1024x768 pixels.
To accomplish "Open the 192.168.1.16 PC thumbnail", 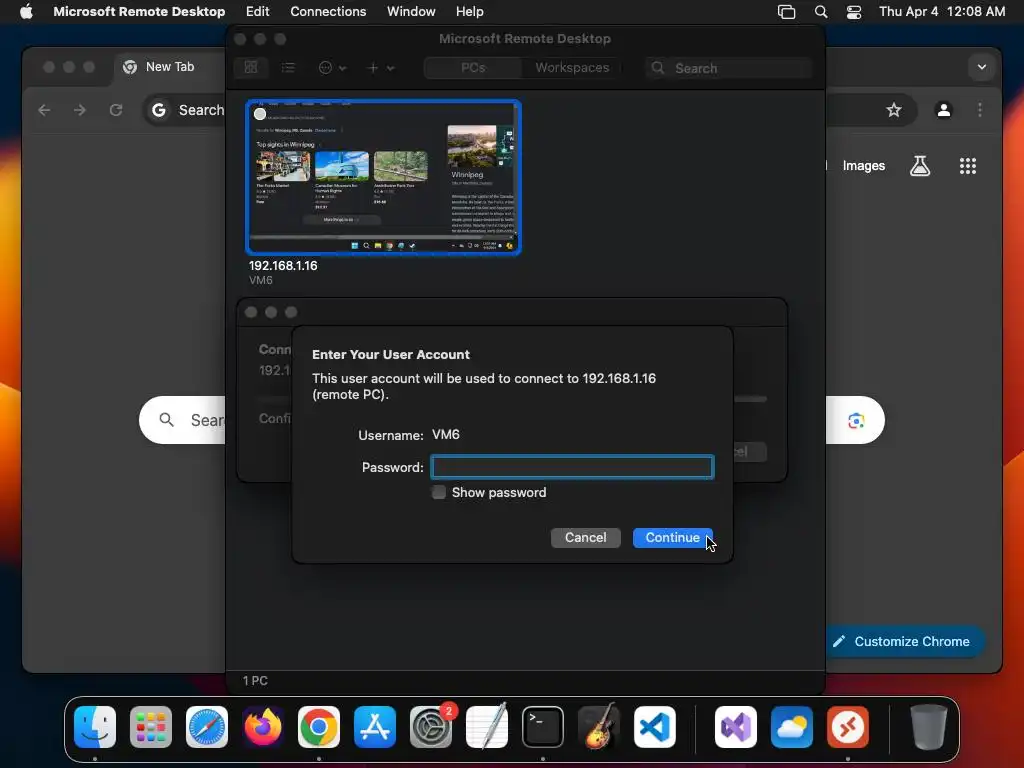I will pyautogui.click(x=383, y=177).
